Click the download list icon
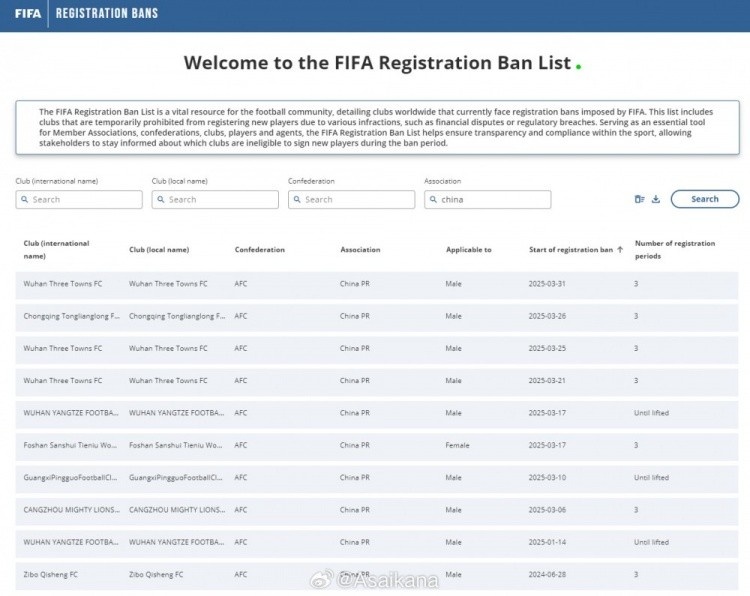The height and width of the screenshot is (596, 750). point(656,199)
